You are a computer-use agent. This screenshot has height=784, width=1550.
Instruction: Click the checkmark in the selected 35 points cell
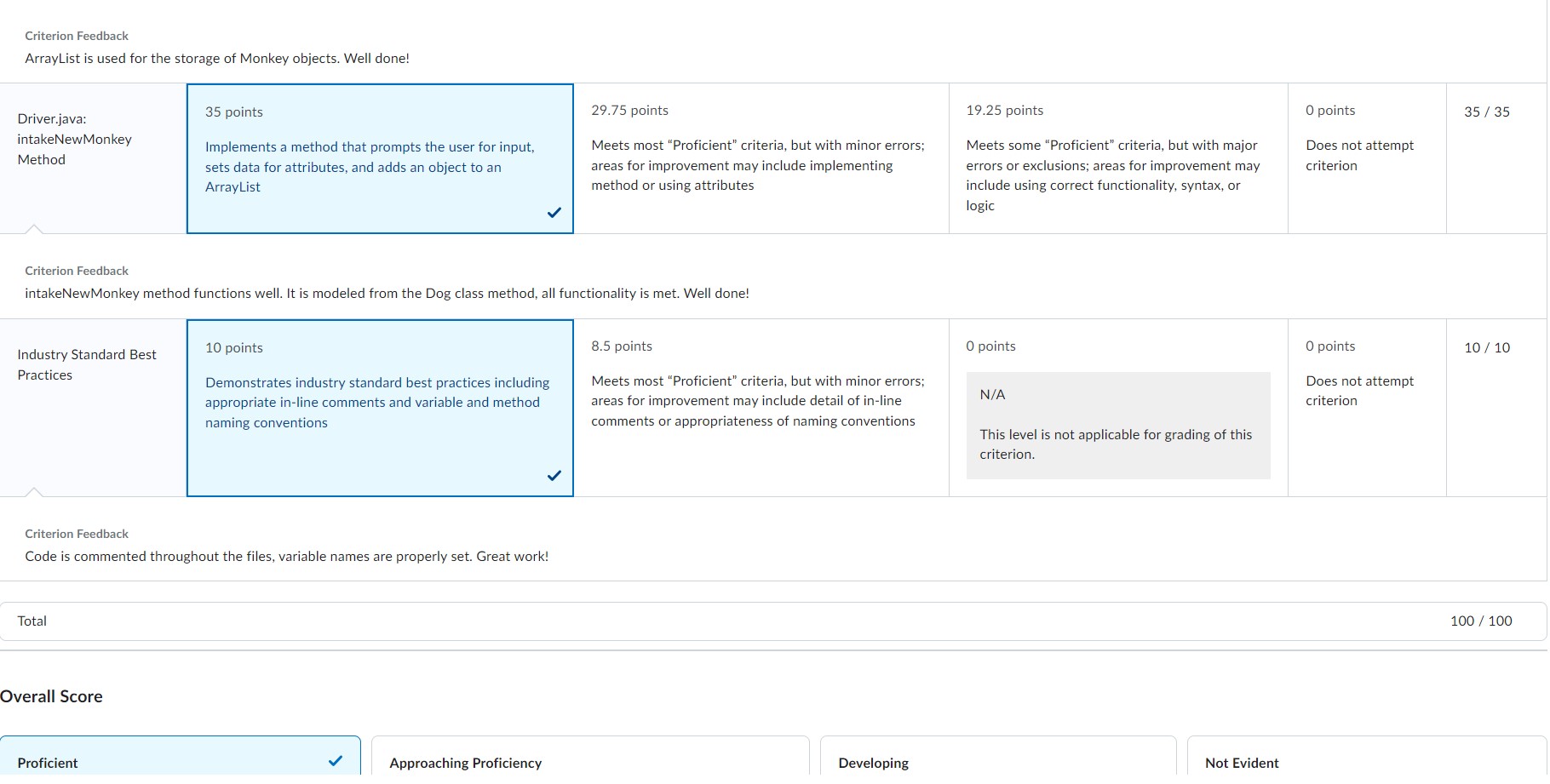[x=554, y=213]
